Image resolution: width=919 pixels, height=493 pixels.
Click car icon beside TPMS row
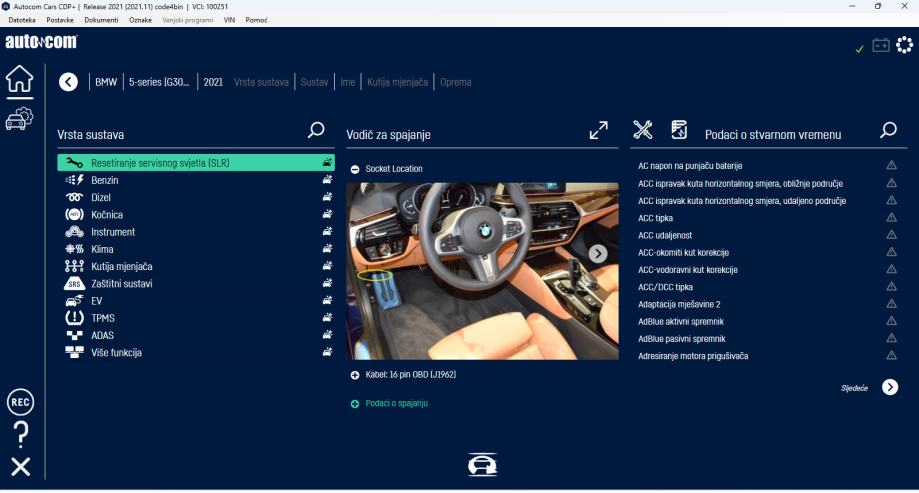pos(327,317)
